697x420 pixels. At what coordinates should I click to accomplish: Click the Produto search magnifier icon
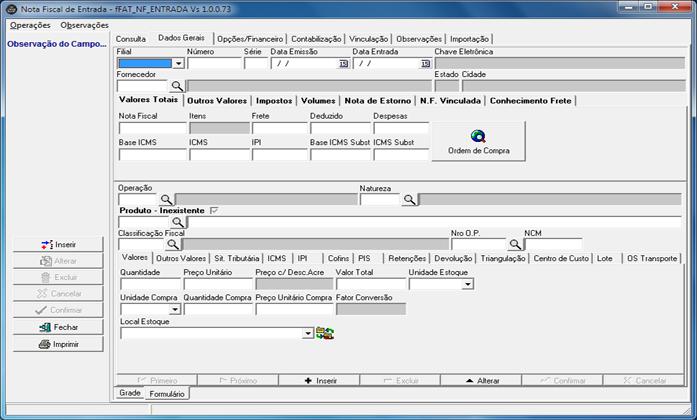point(177,222)
